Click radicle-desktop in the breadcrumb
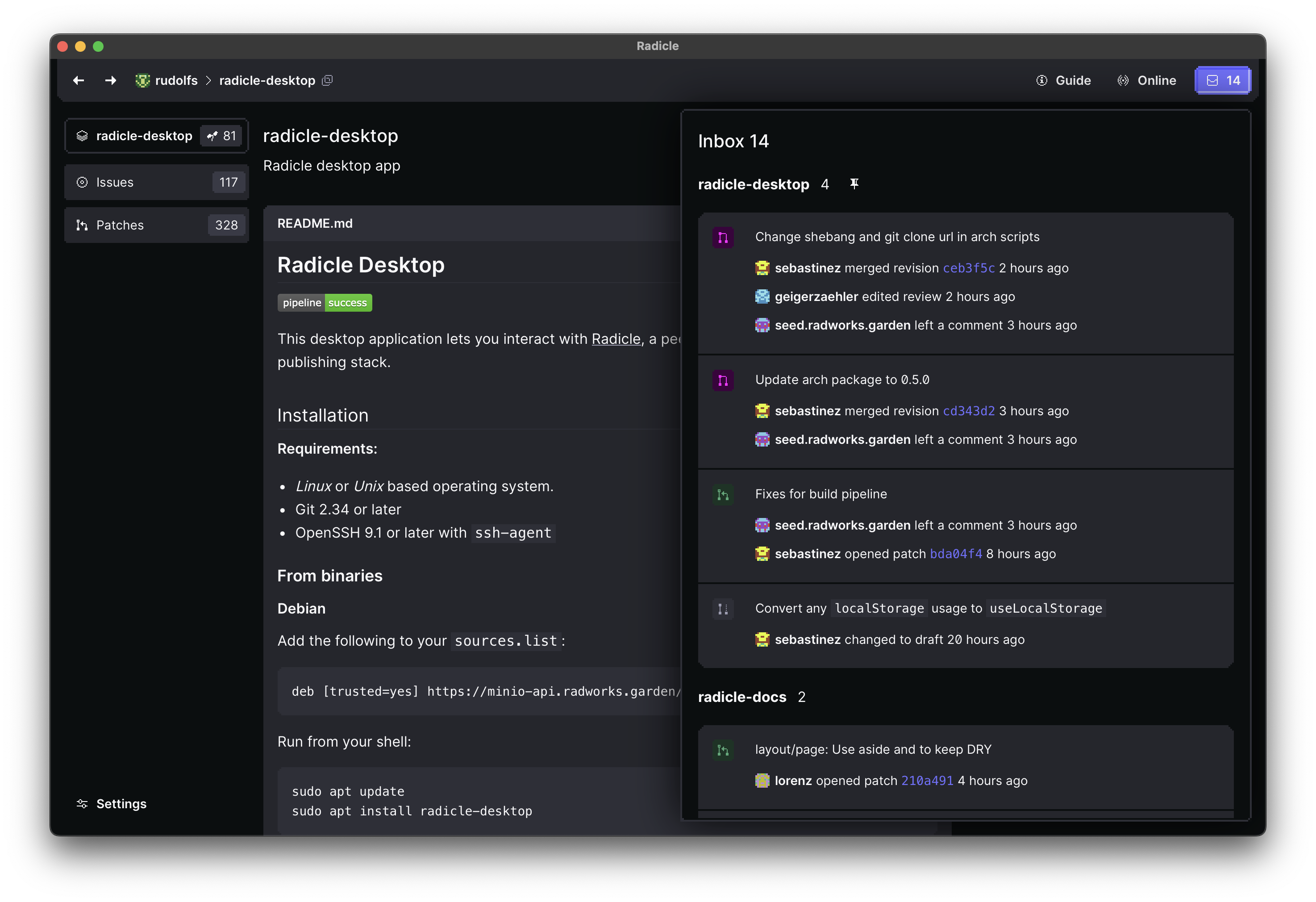Image resolution: width=1316 pixels, height=902 pixels. tap(267, 80)
